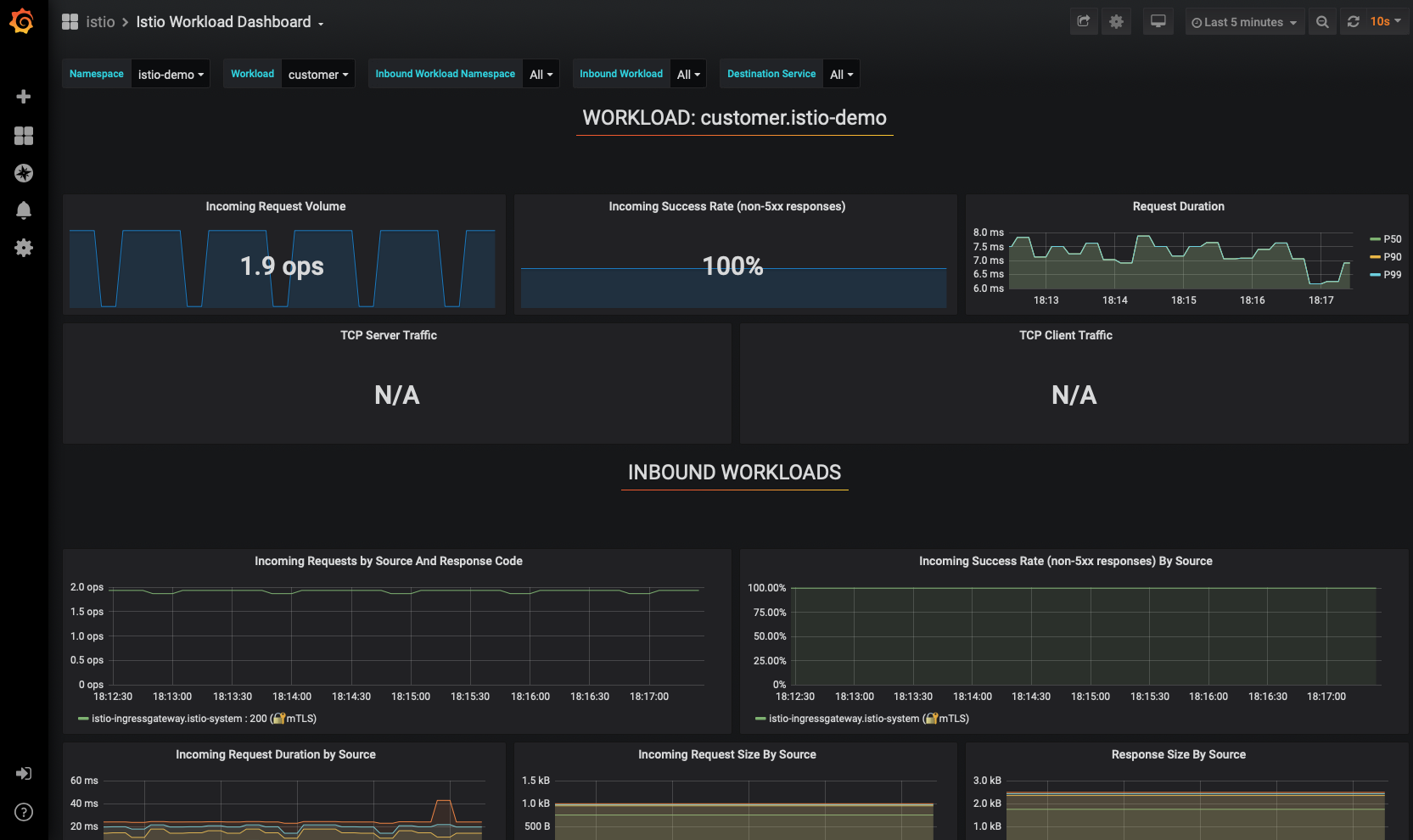This screenshot has height=840, width=1413.
Task: Toggle the P99 legend series
Action: 1393,275
